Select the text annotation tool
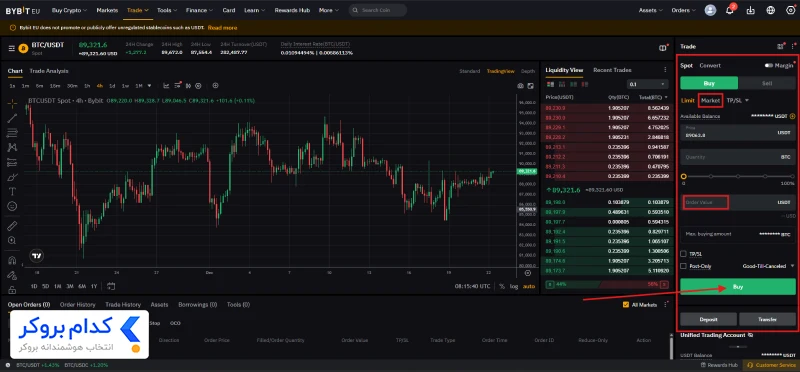The height and width of the screenshot is (372, 800). [12, 192]
